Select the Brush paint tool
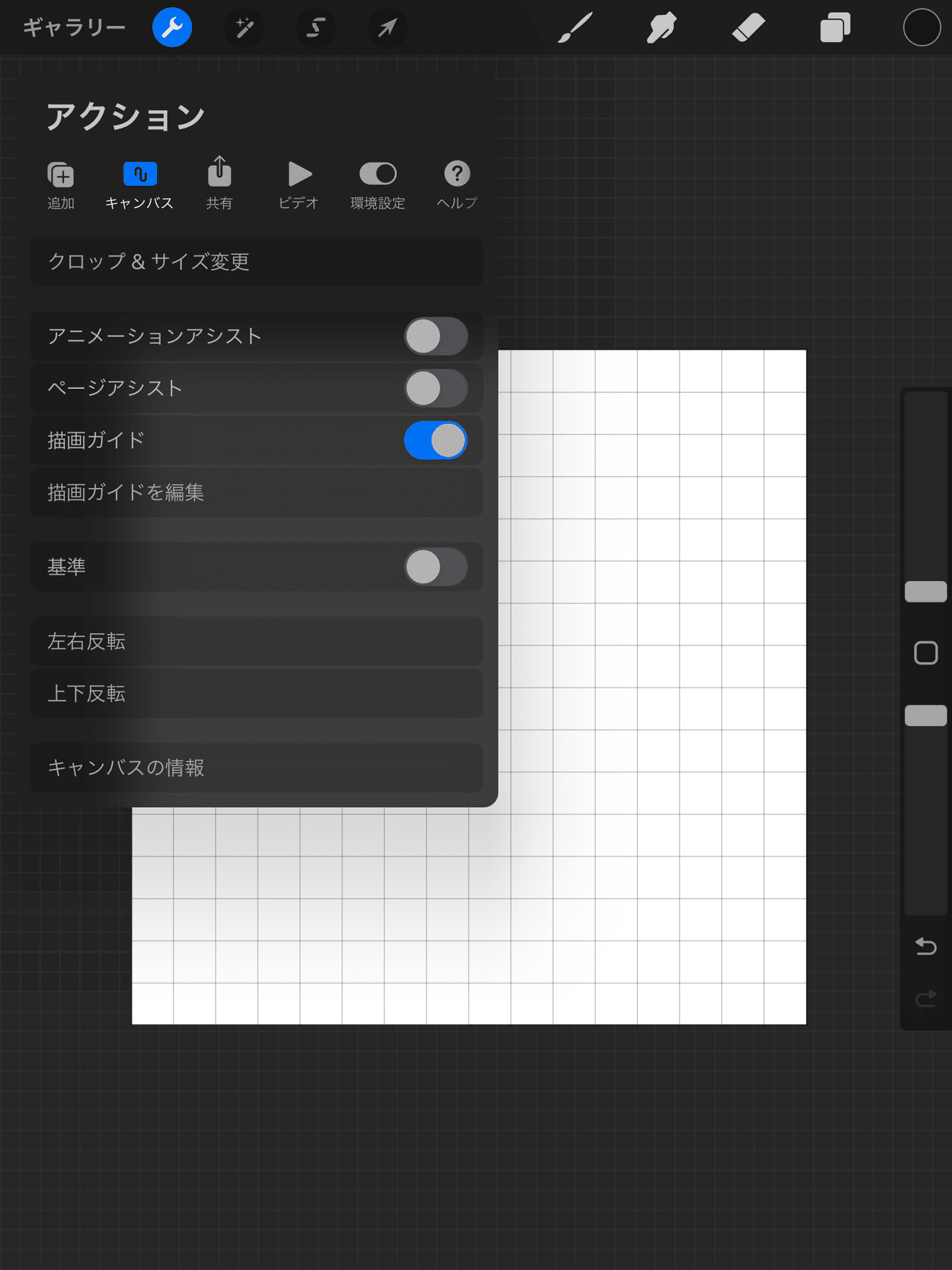The image size is (952, 1270). coord(575,28)
